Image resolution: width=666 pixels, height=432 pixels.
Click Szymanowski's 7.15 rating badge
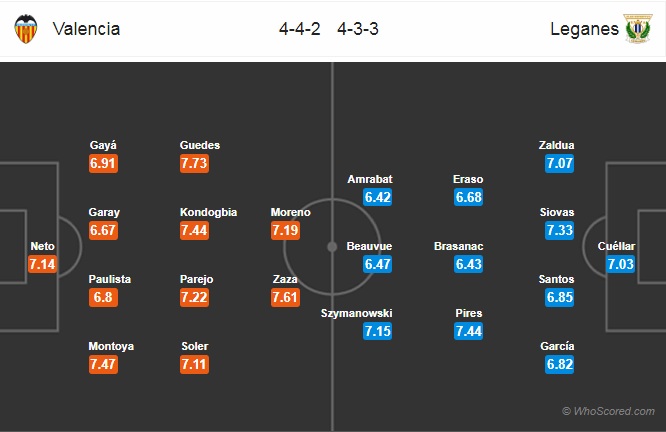click(378, 331)
